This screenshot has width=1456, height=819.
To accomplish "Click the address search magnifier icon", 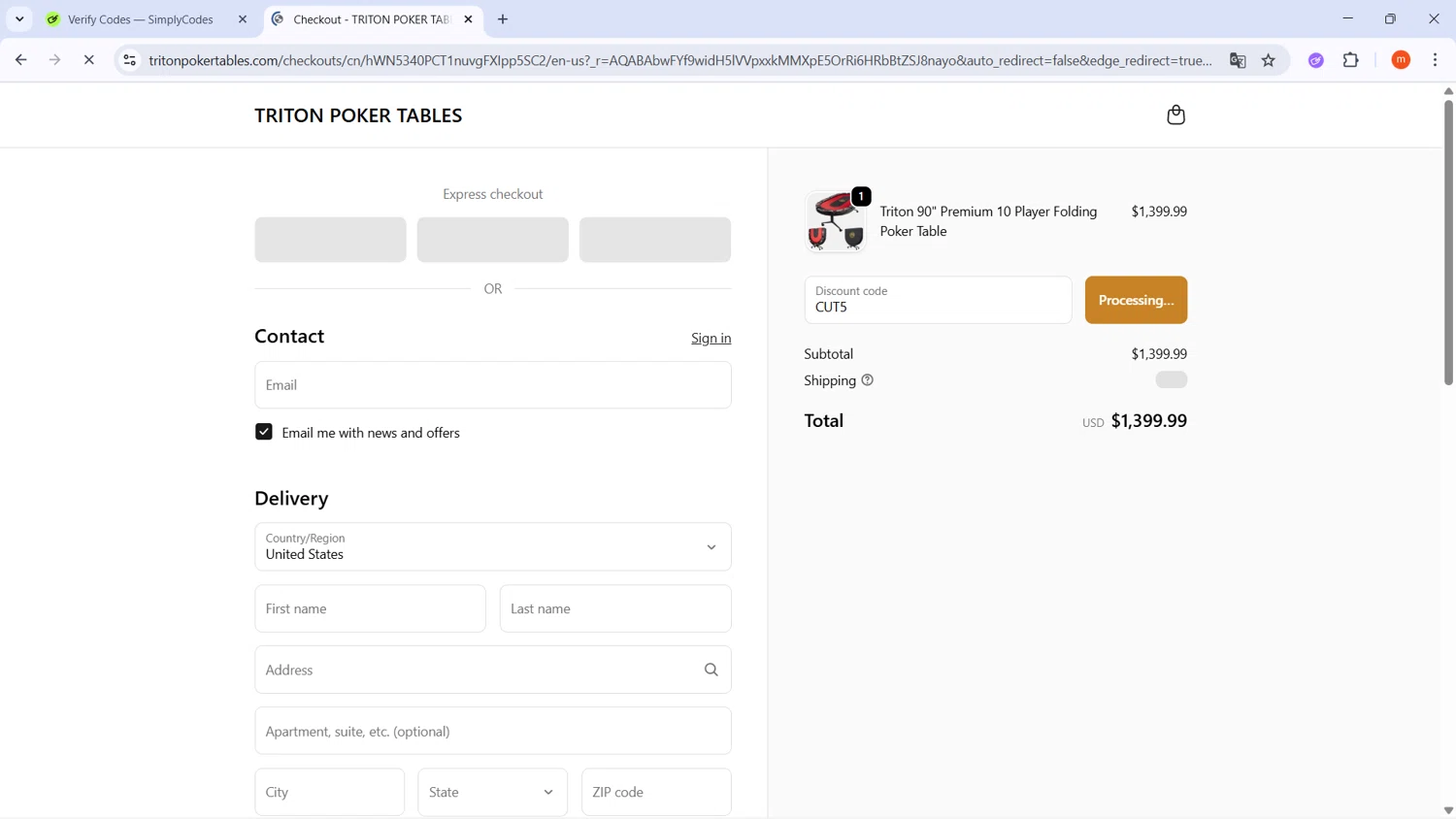I will [x=711, y=670].
